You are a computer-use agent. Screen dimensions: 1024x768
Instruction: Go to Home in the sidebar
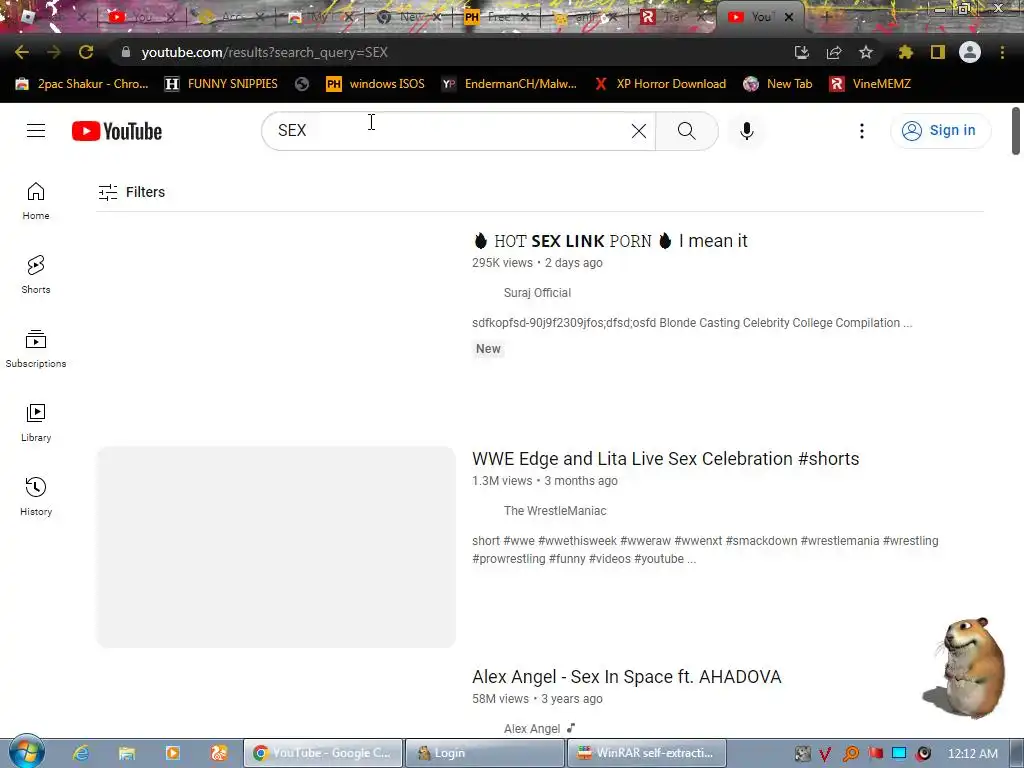(36, 200)
